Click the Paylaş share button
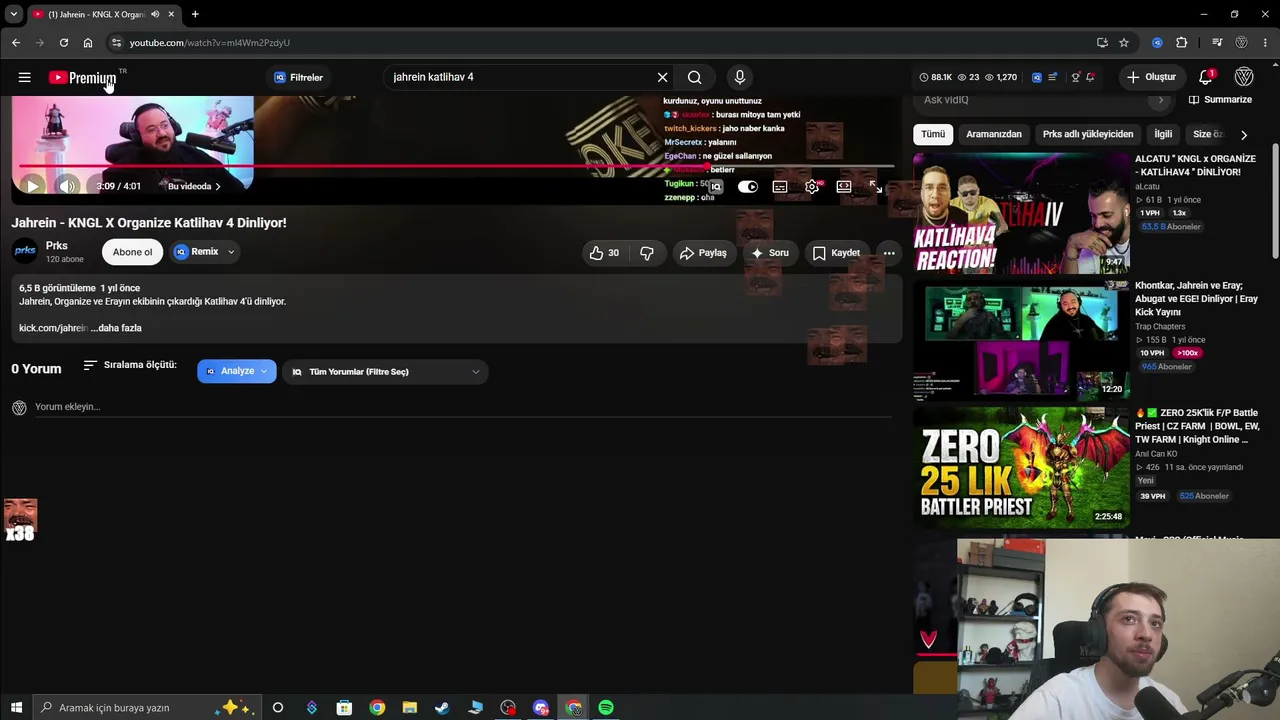The width and height of the screenshot is (1280, 720). tap(703, 253)
